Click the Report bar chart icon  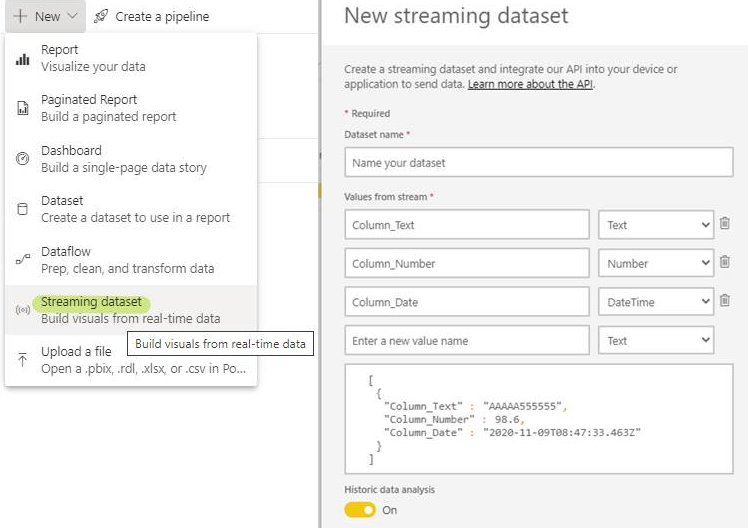pyautogui.click(x=22, y=59)
